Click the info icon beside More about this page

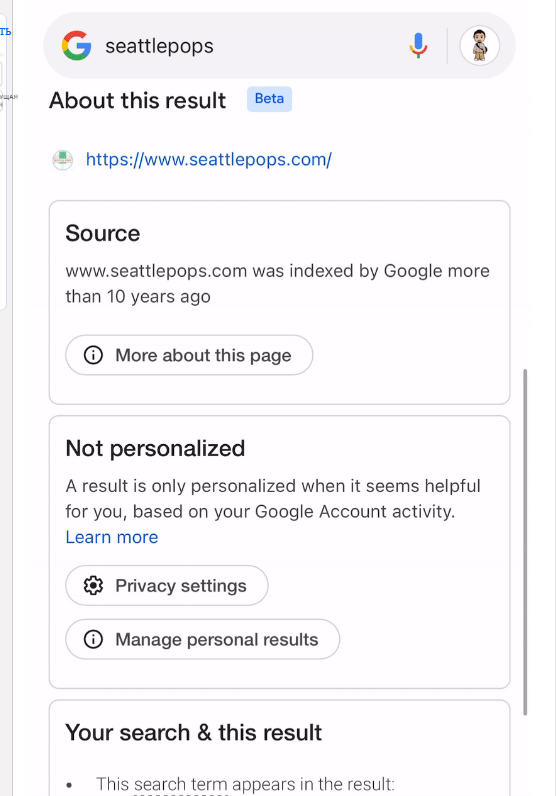tap(93, 355)
